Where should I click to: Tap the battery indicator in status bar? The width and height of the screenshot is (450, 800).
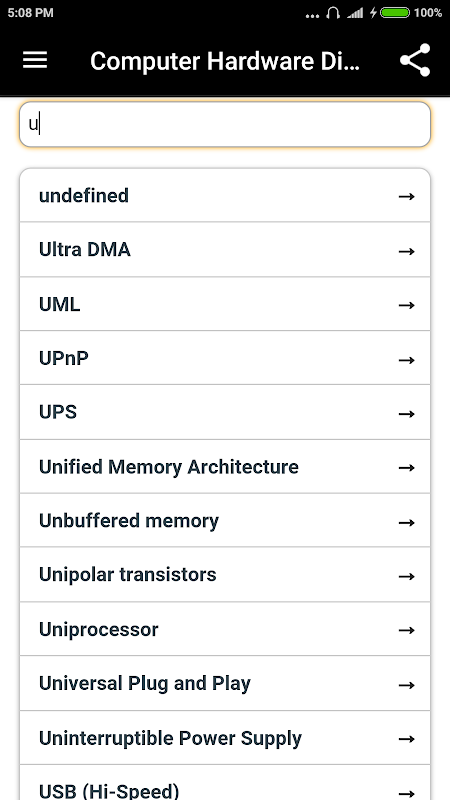point(395,13)
